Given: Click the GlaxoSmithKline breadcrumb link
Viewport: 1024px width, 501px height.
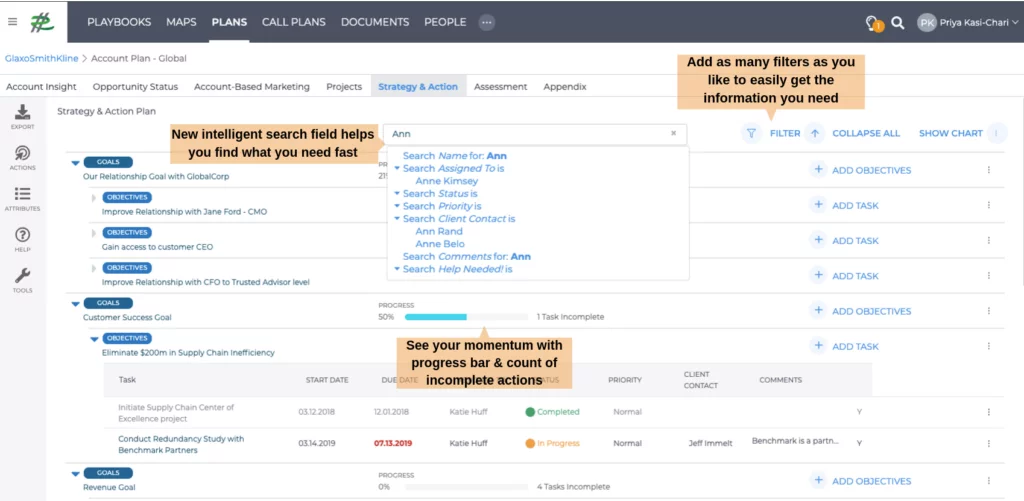Looking at the screenshot, I should pyautogui.click(x=42, y=58).
